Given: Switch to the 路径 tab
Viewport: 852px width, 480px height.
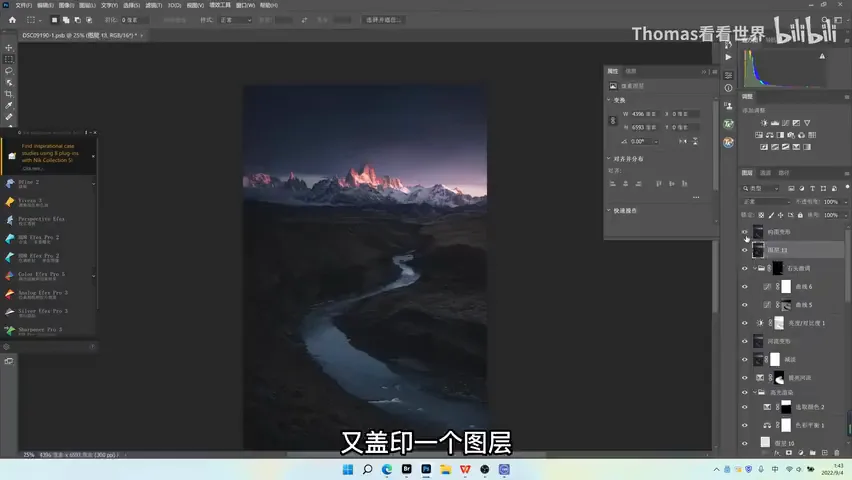Looking at the screenshot, I should click(784, 173).
